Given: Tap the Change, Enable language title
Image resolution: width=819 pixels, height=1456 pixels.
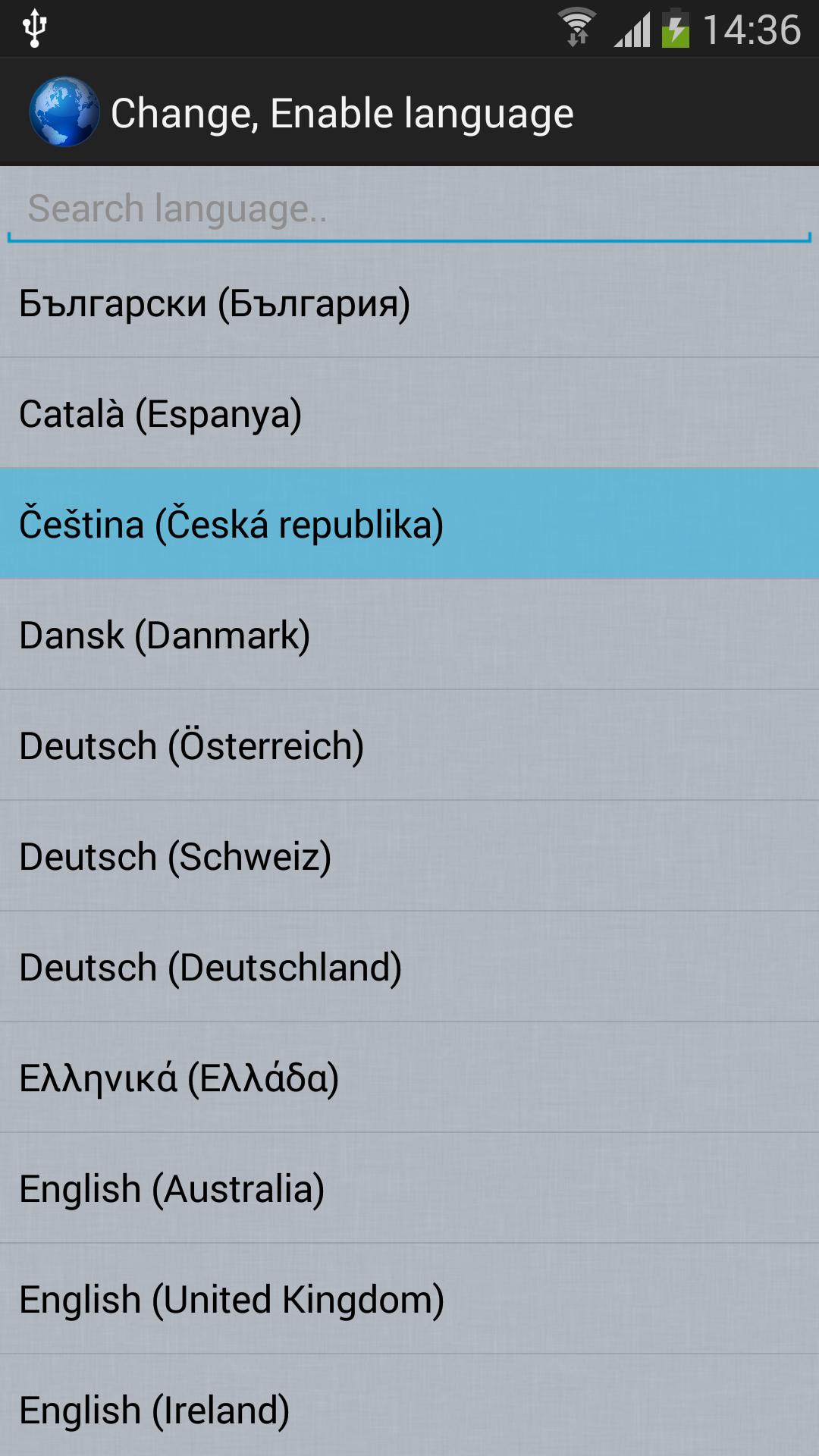Looking at the screenshot, I should (x=342, y=114).
